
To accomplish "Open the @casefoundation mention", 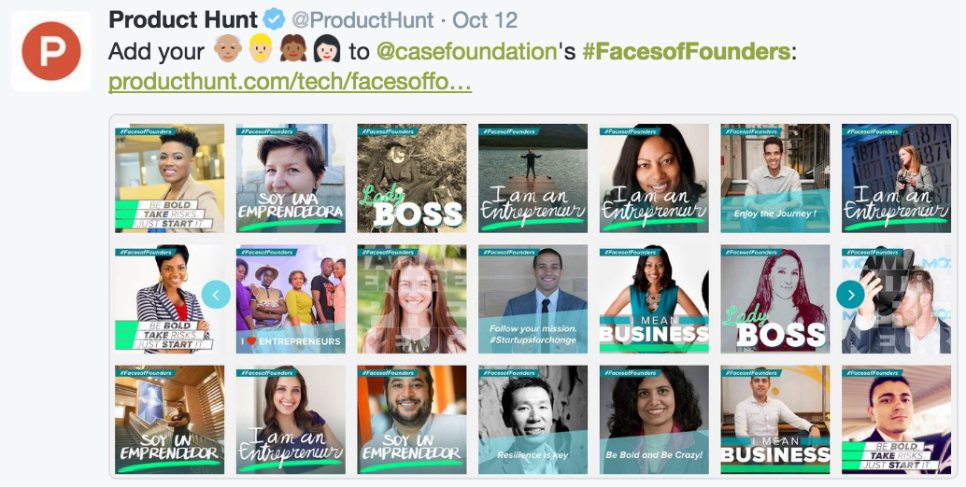I will click(466, 52).
